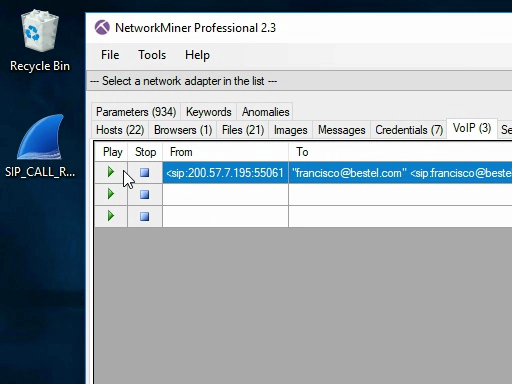Switch to the Hosts (22) tab
Image resolution: width=512 pixels, height=384 pixels.
pyautogui.click(x=120, y=130)
